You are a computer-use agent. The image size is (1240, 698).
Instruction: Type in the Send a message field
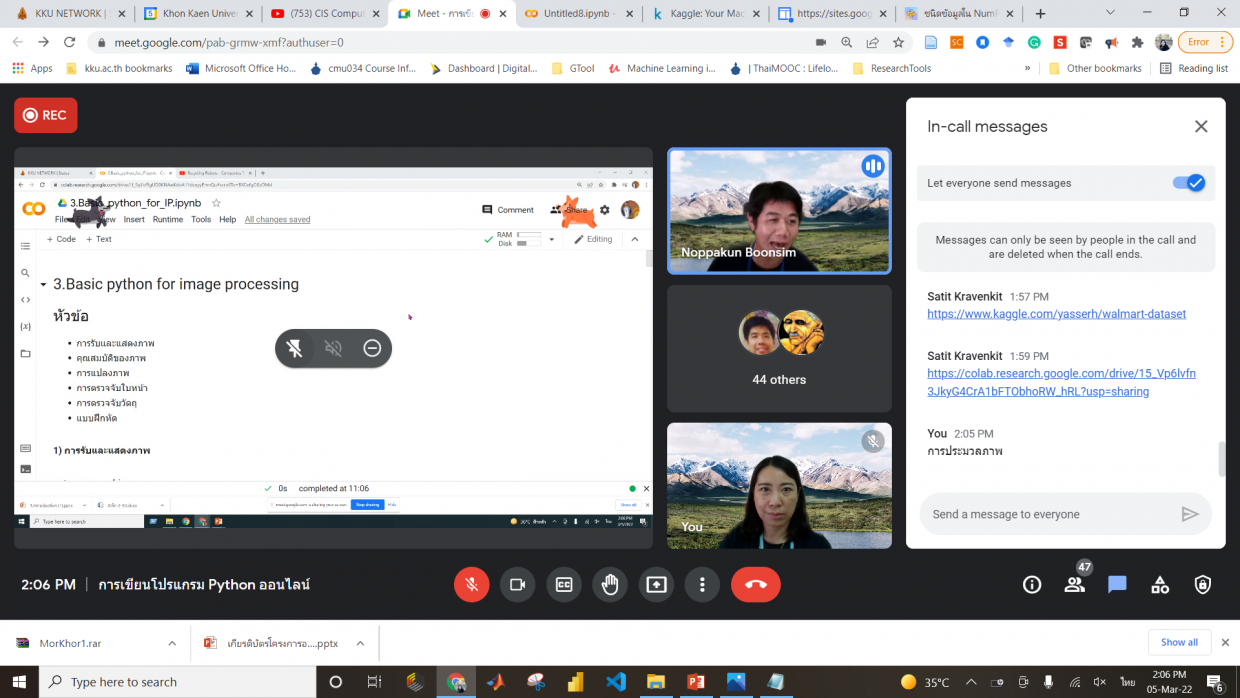pyautogui.click(x=1050, y=514)
